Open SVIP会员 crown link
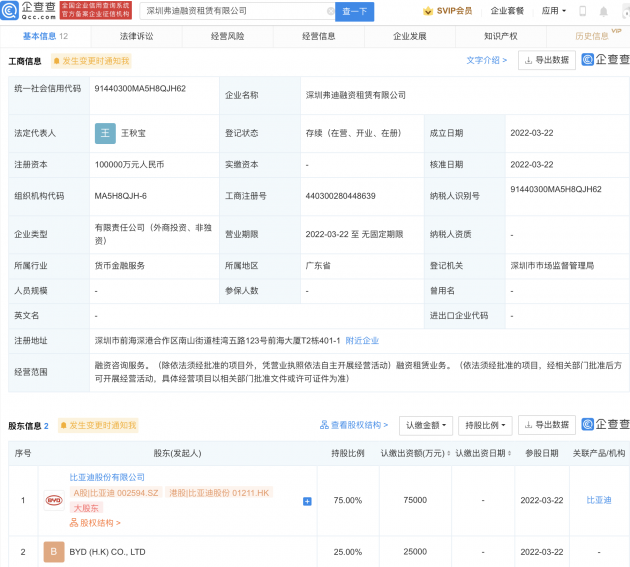The width and height of the screenshot is (630, 567). coord(447,11)
